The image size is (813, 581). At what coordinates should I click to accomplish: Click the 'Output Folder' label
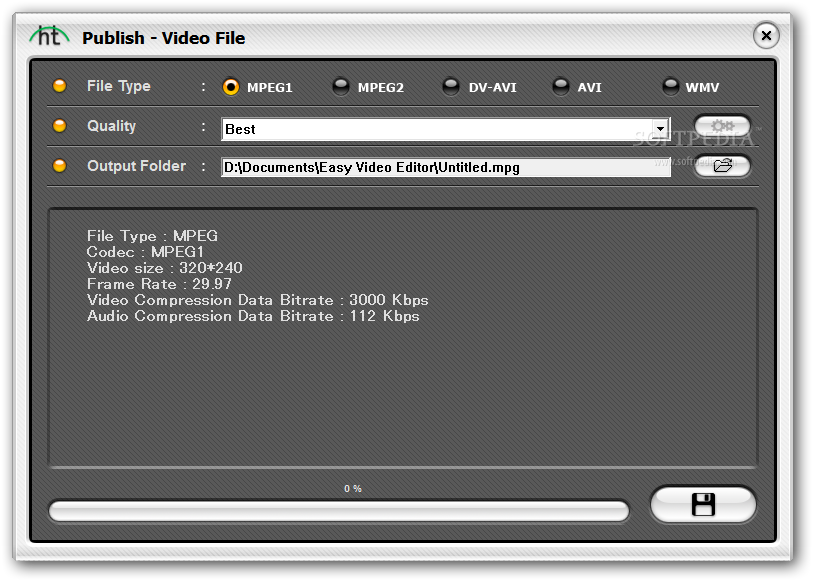point(136,166)
